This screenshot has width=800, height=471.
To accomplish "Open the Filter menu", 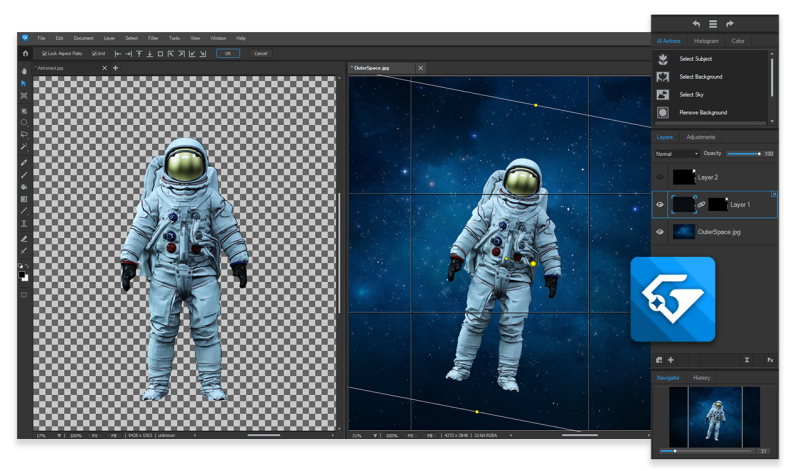I will point(153,38).
